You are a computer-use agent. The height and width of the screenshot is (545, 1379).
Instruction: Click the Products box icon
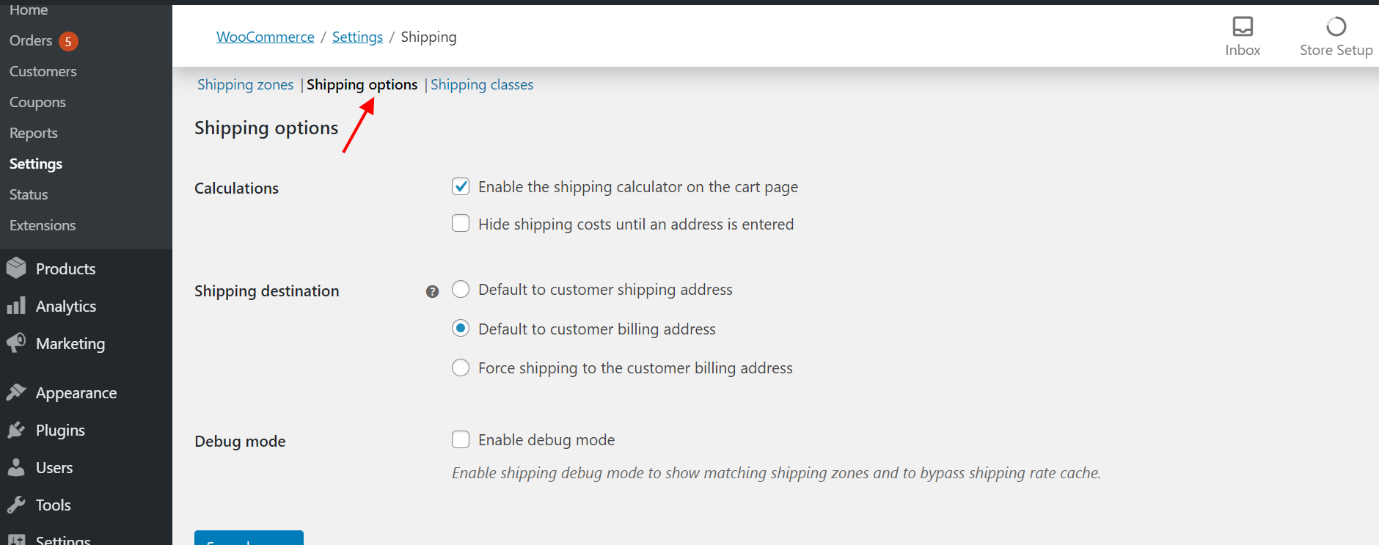[x=15, y=269]
